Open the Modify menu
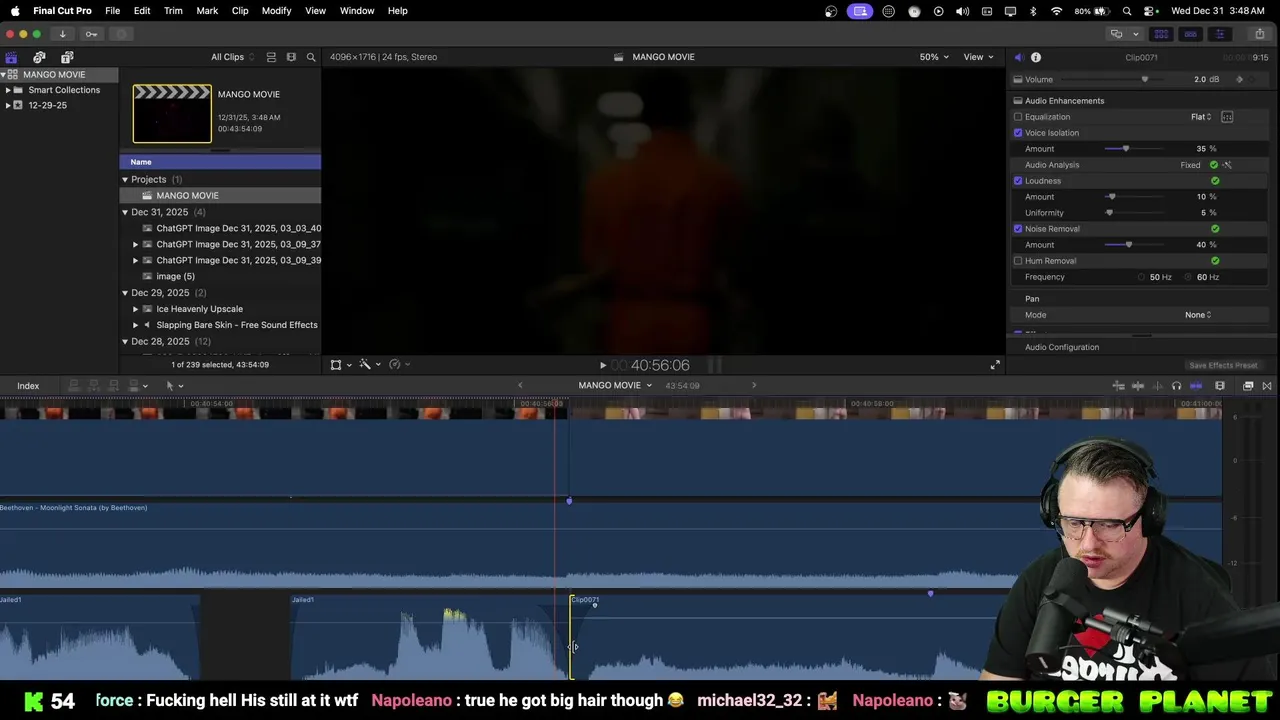 tap(276, 11)
